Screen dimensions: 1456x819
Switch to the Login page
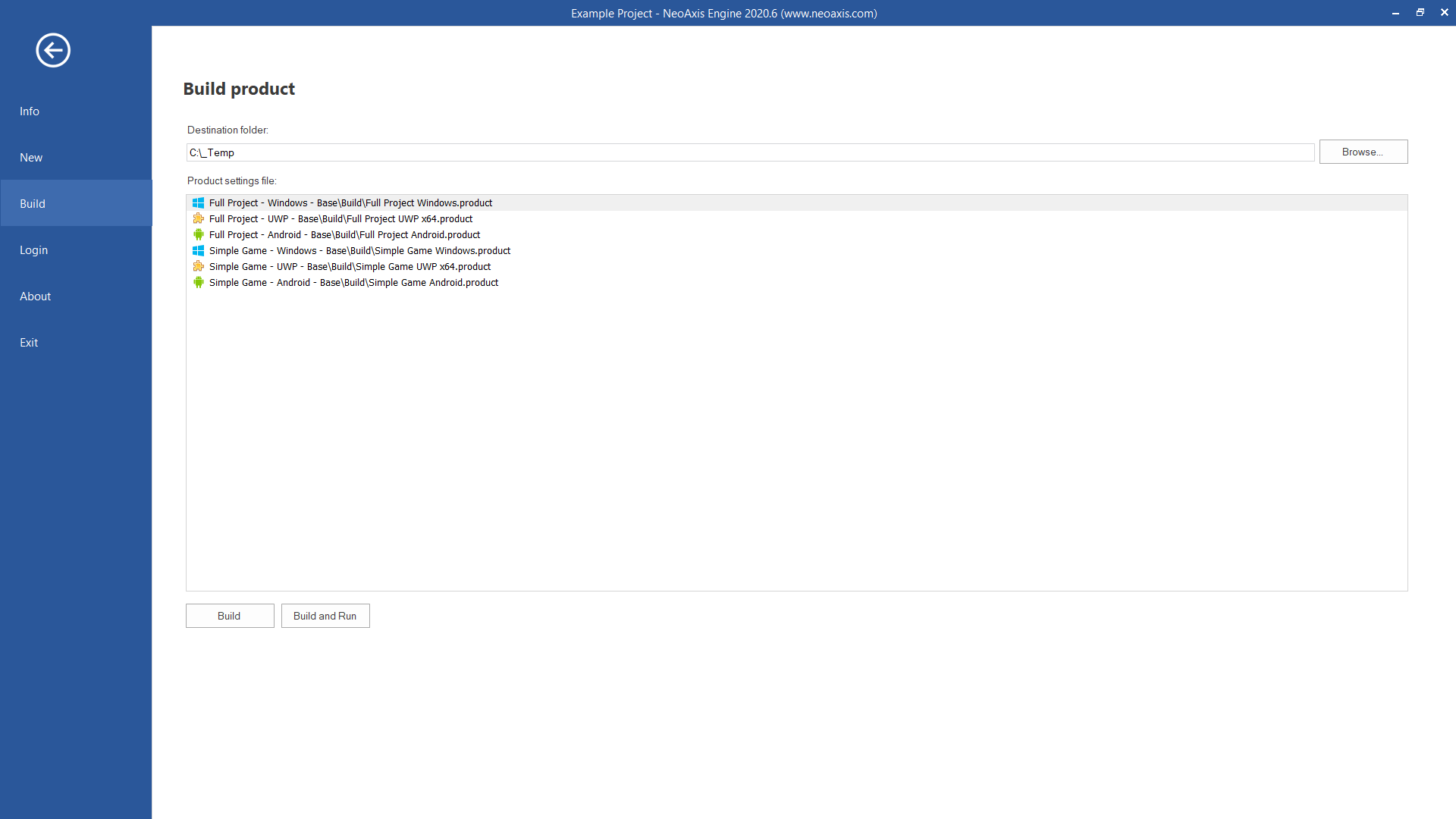point(33,250)
